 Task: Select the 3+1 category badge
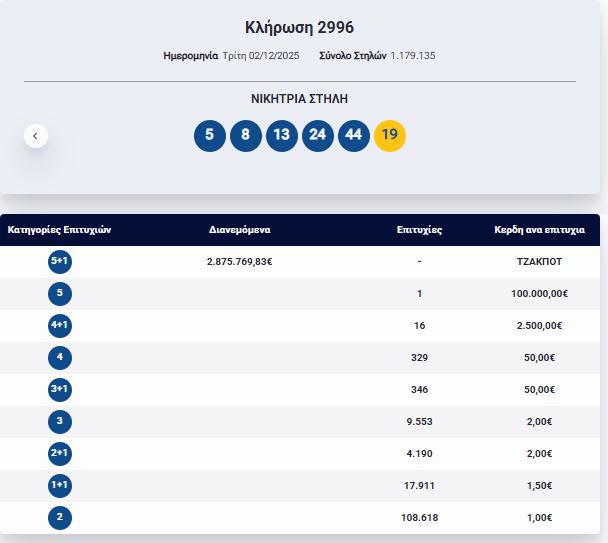[60, 389]
